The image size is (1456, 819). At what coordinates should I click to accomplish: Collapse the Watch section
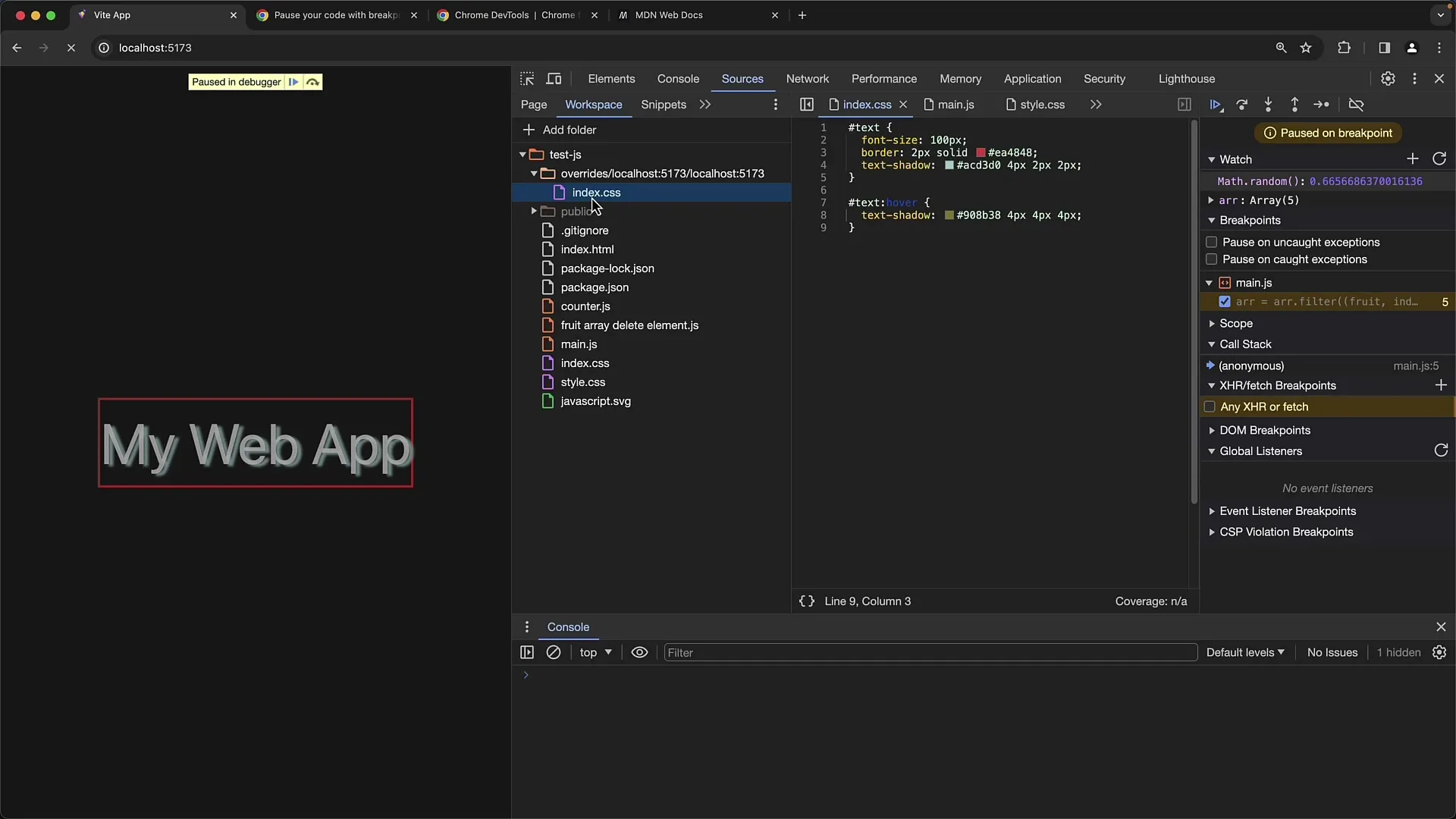click(x=1212, y=160)
